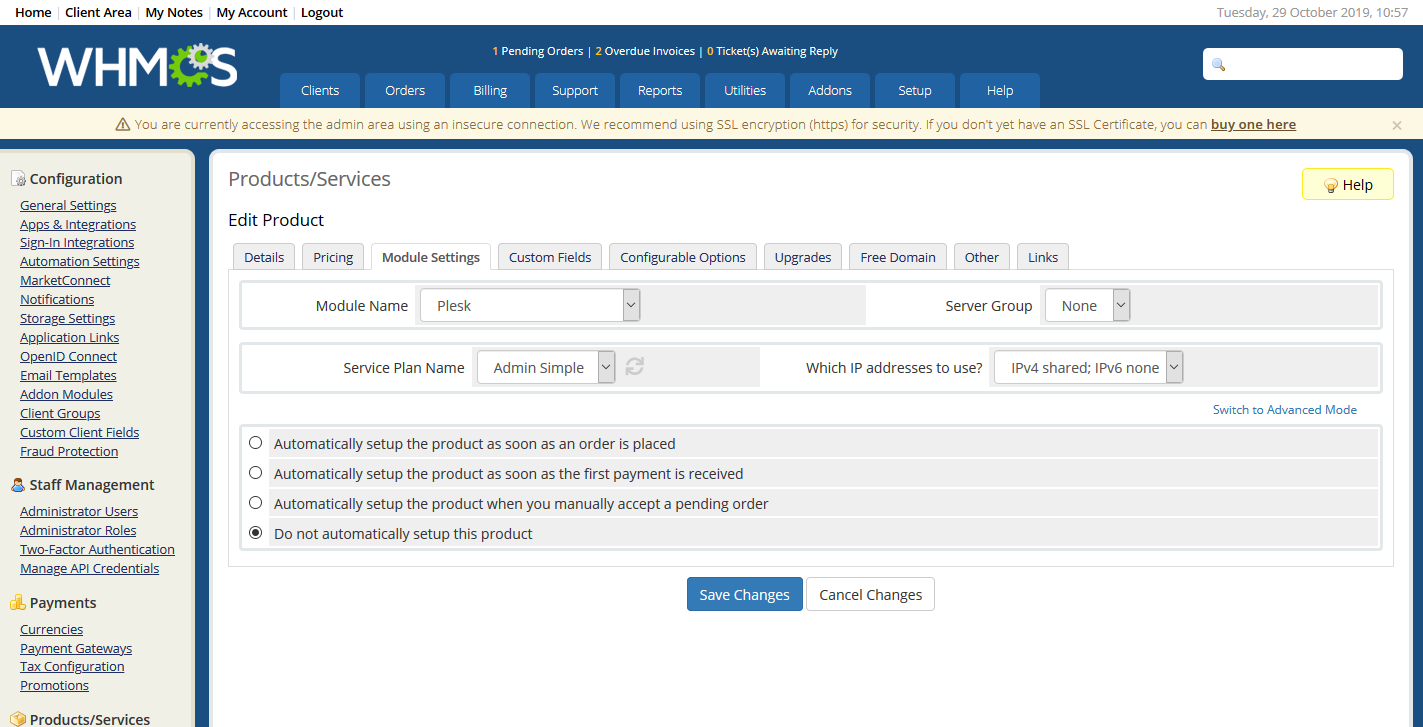Dismiss the insecure connection warning banner

[x=1397, y=125]
